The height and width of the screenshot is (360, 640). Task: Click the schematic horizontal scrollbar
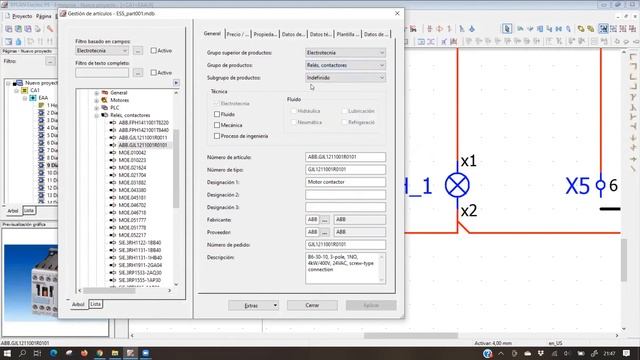[x=411, y=336]
